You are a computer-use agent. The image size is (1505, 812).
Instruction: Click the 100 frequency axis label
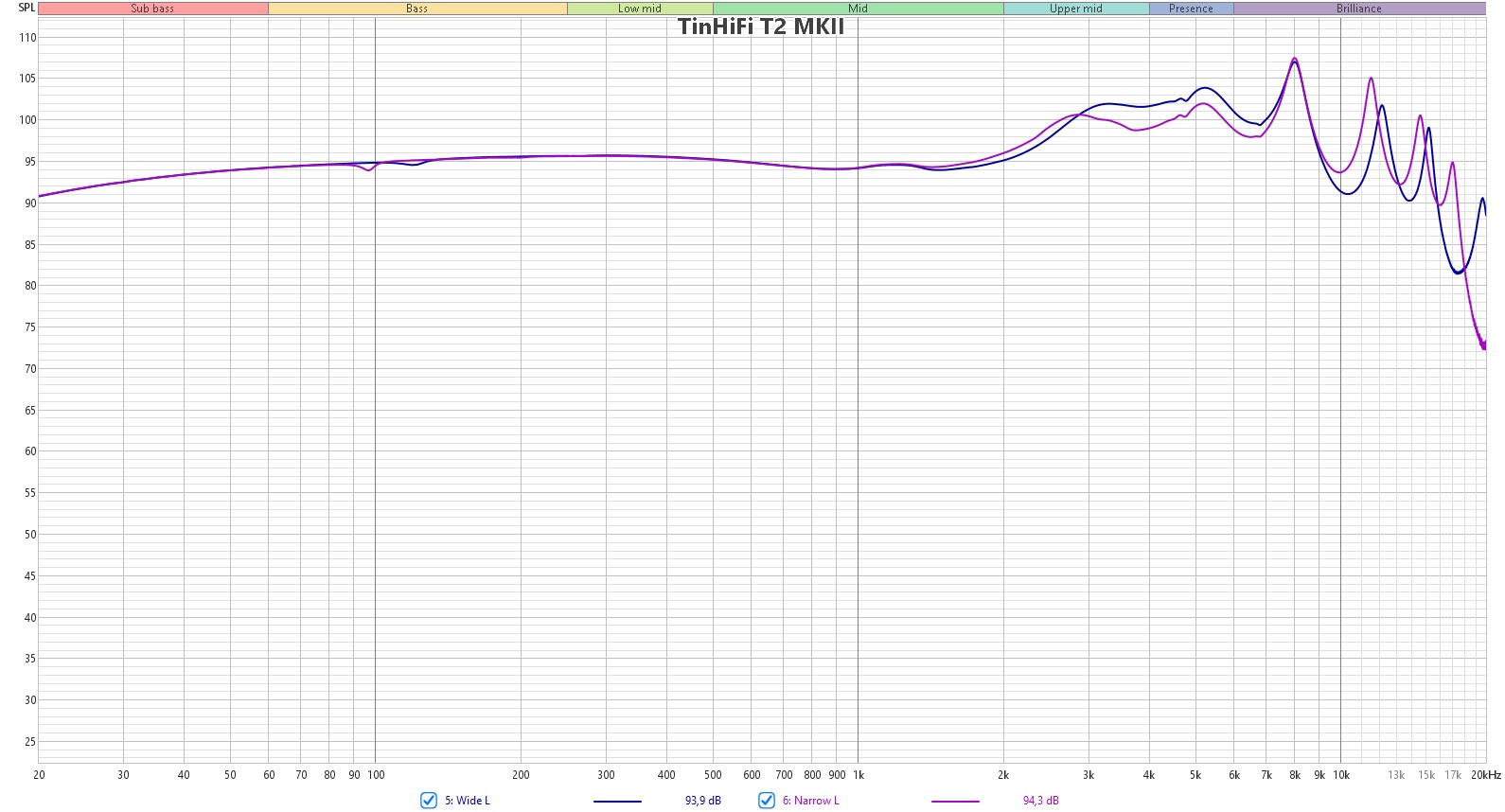376,775
